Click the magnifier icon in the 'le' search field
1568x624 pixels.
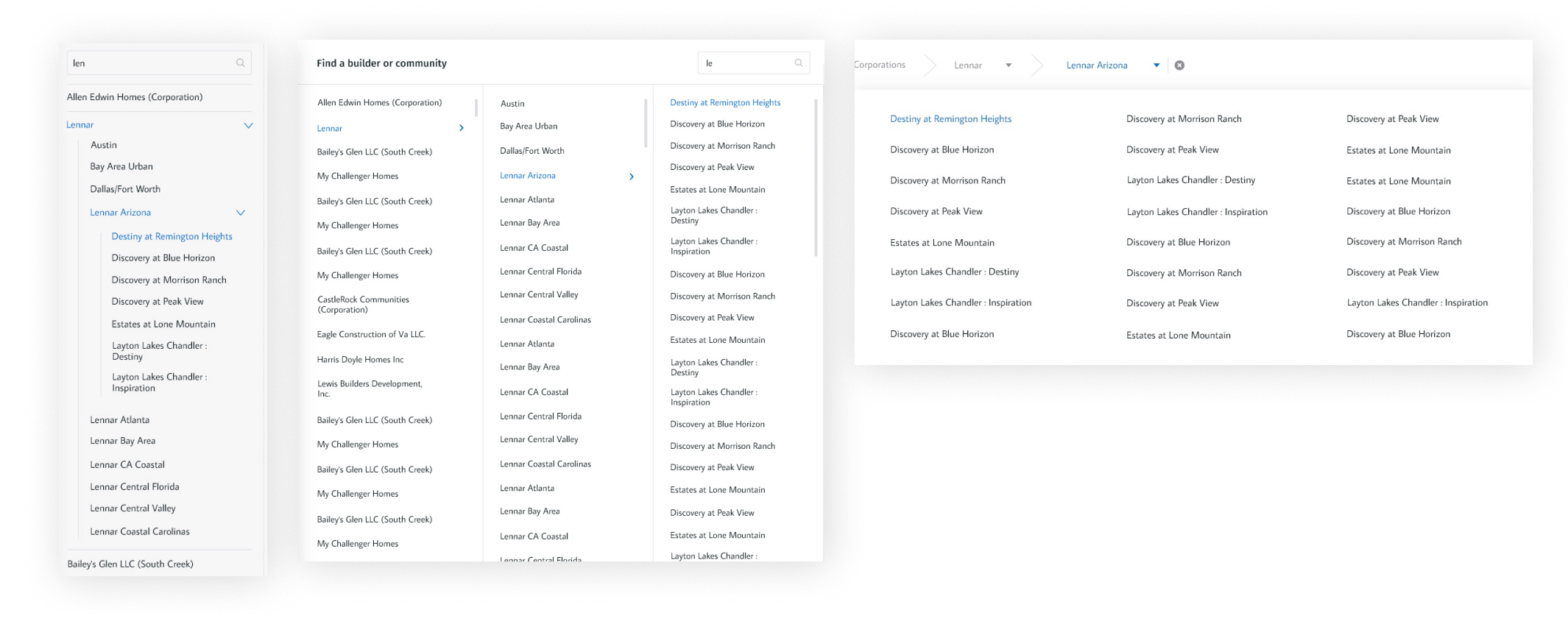pos(799,63)
